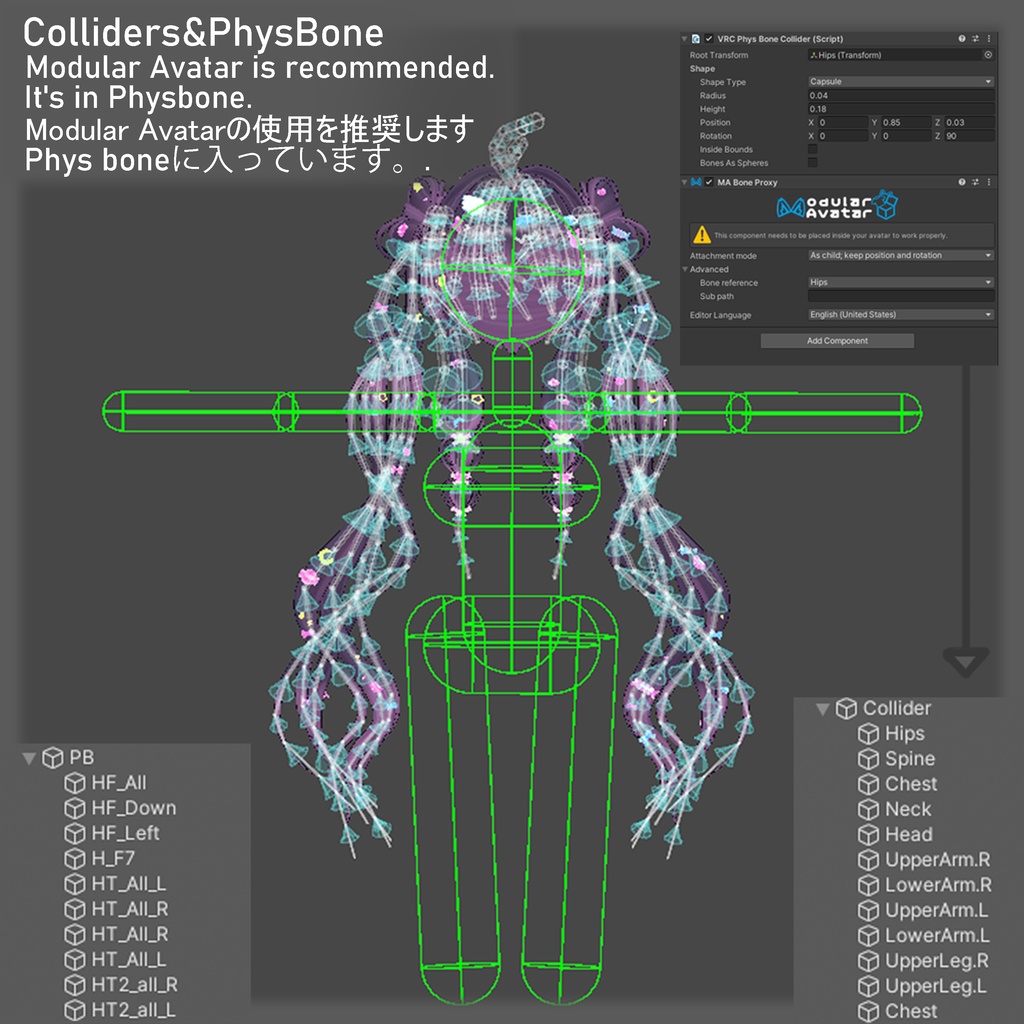
Task: Disable the VRC Phys Bone Collider component checkbox
Action: pos(709,39)
